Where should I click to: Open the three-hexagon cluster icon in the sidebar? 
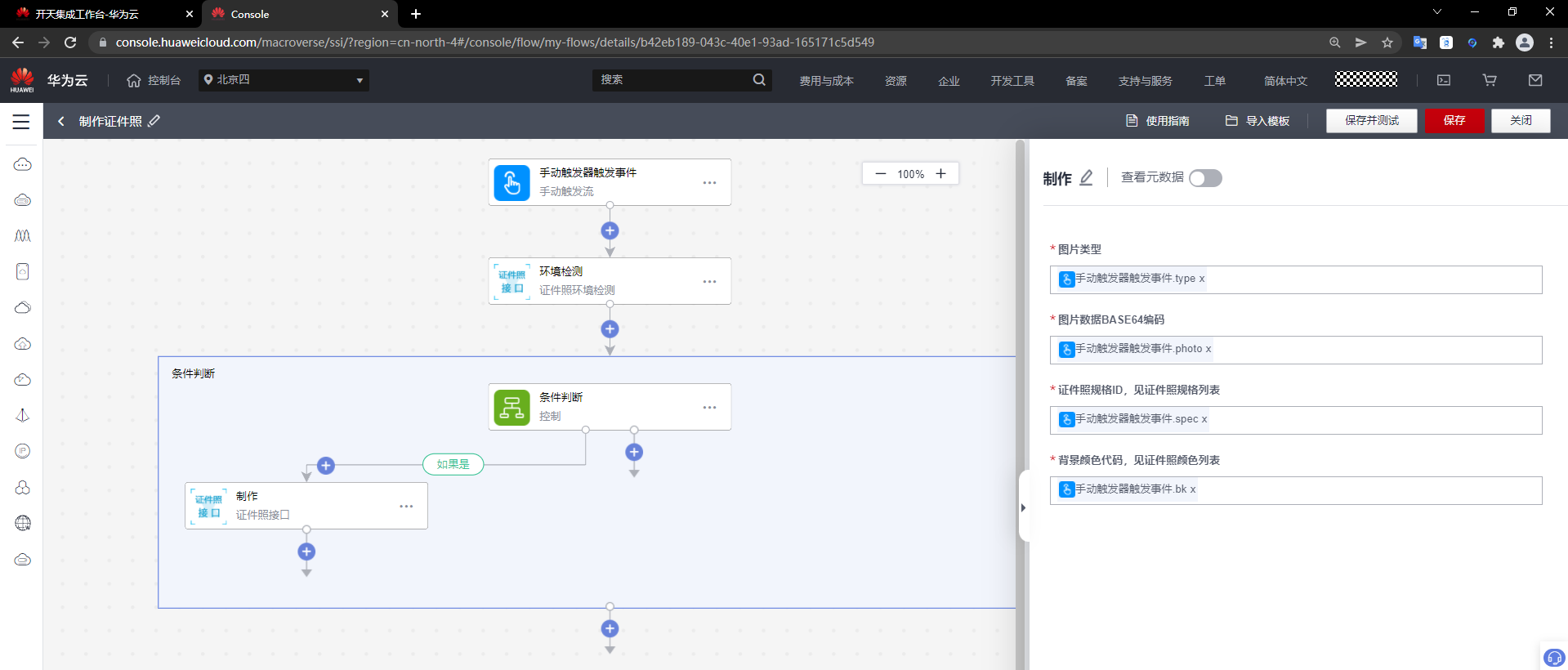point(22,487)
